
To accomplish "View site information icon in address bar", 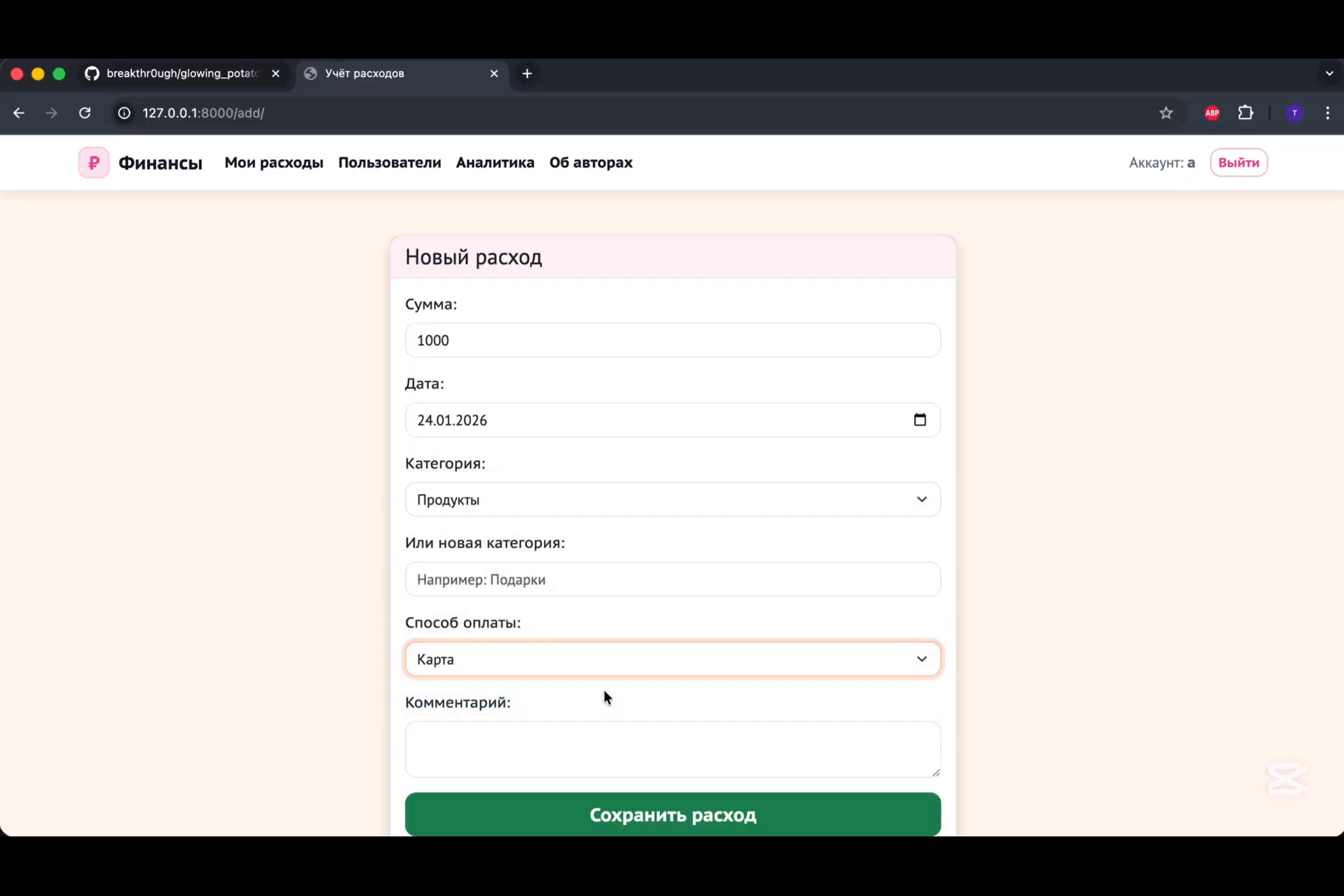I will pos(124,113).
